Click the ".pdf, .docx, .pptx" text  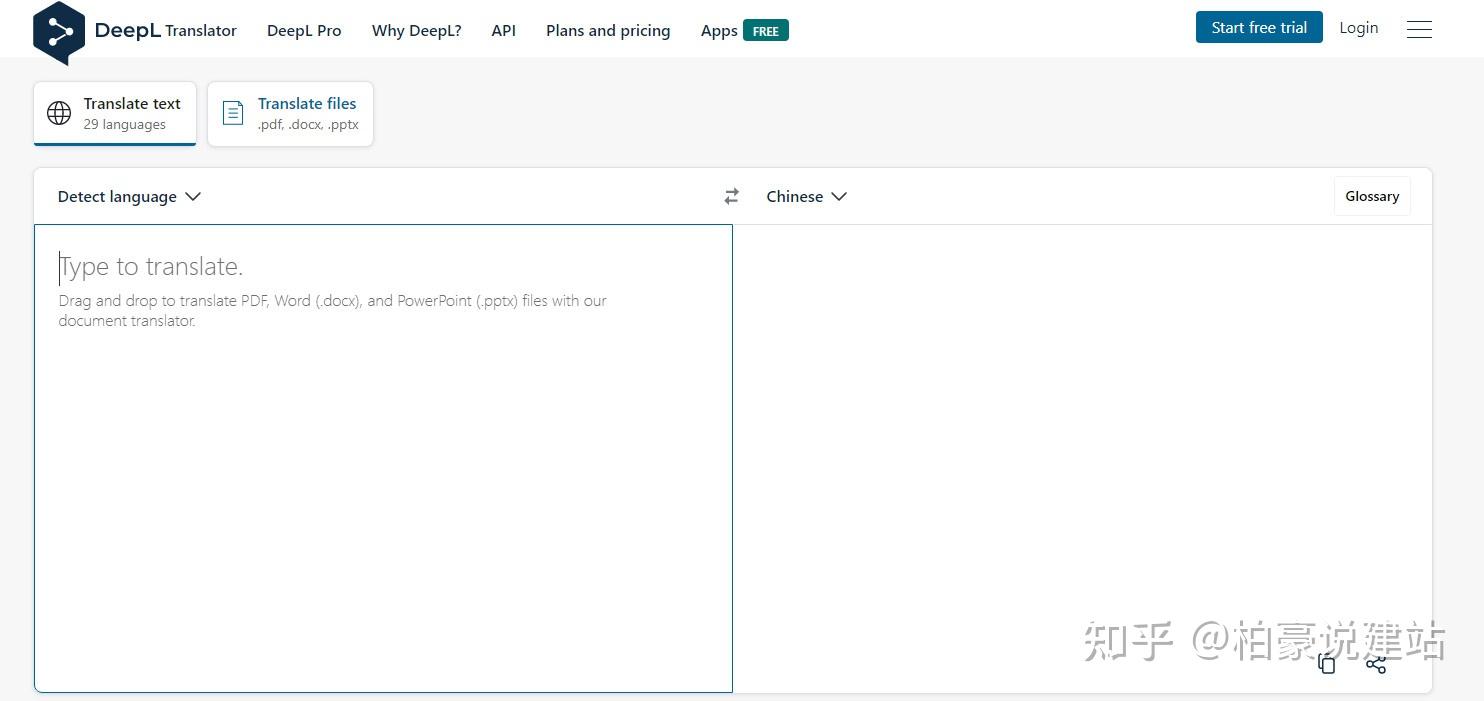[x=308, y=125]
